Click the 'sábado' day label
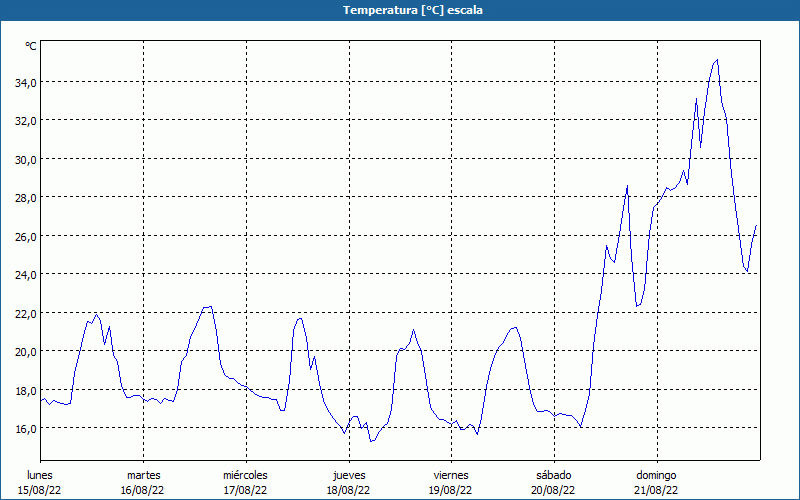The width and height of the screenshot is (800, 500). (x=554, y=475)
